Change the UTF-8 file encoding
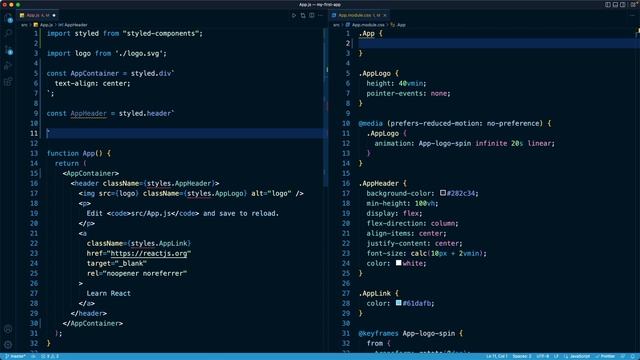 tap(542, 356)
